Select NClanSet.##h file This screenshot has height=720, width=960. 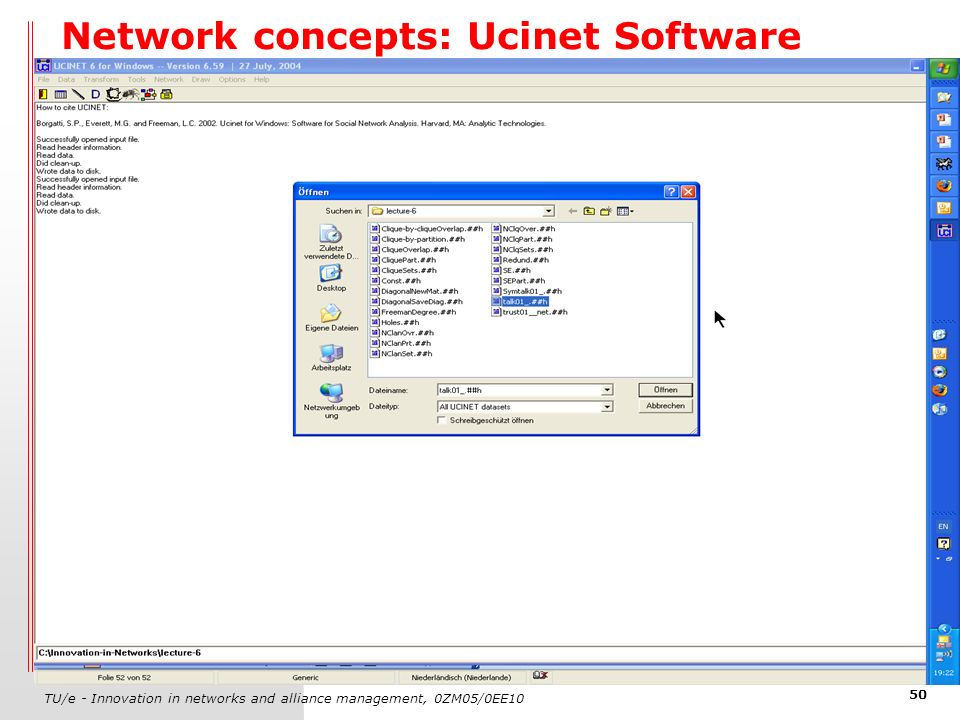coord(402,354)
